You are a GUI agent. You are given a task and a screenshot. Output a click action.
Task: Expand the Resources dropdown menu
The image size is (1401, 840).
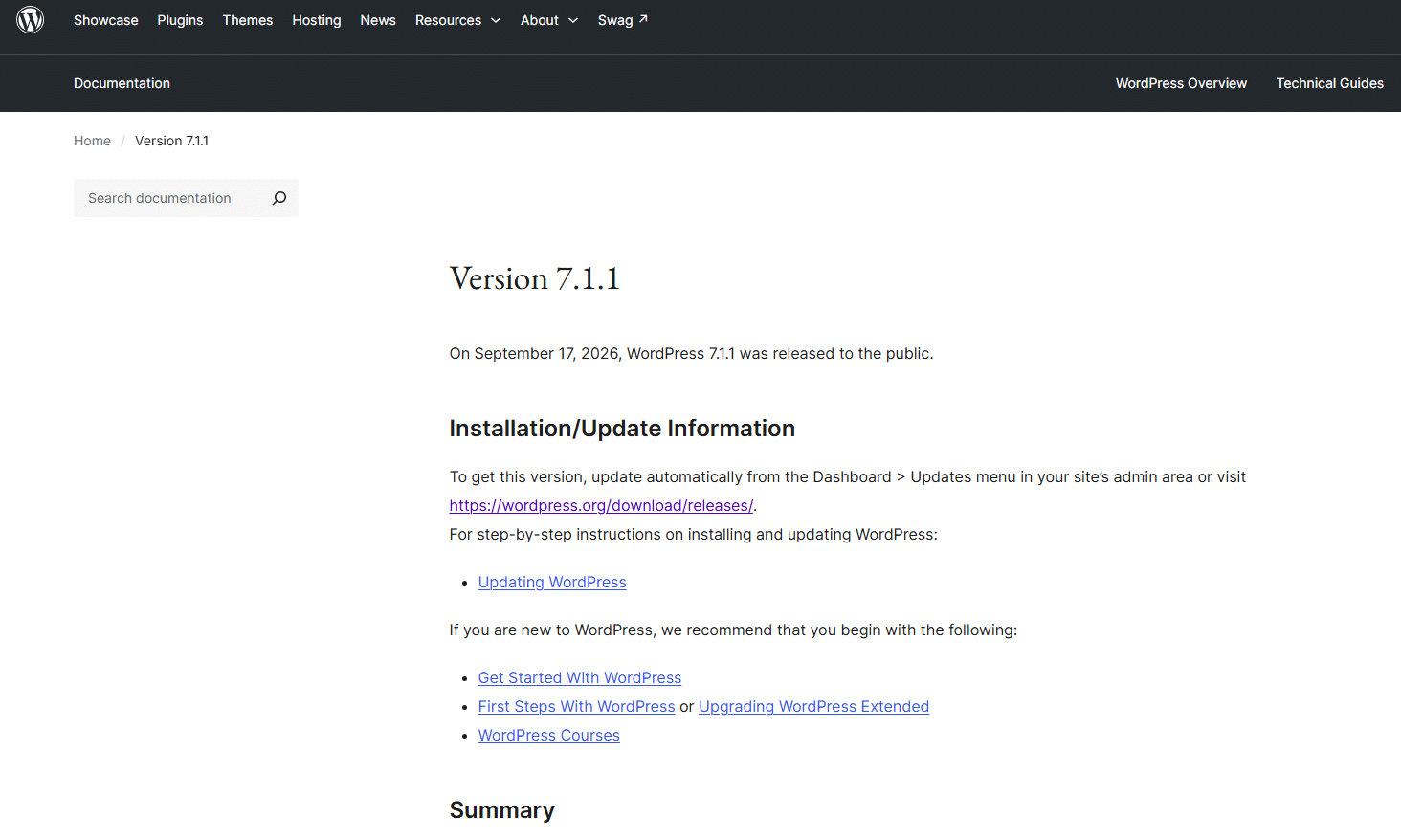(x=457, y=20)
